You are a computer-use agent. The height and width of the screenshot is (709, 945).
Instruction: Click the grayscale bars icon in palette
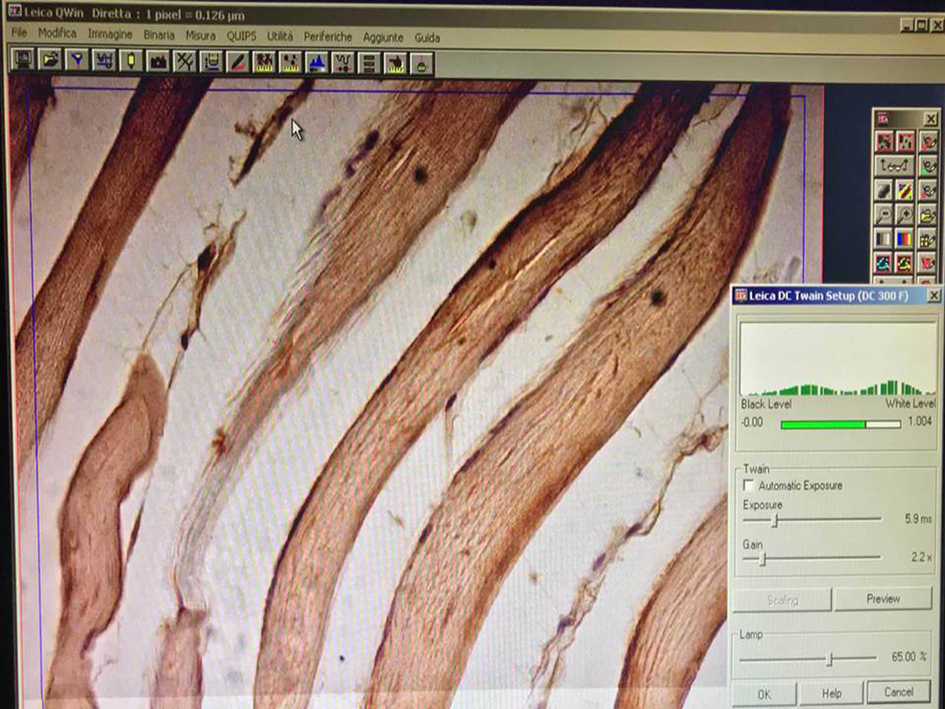point(884,239)
